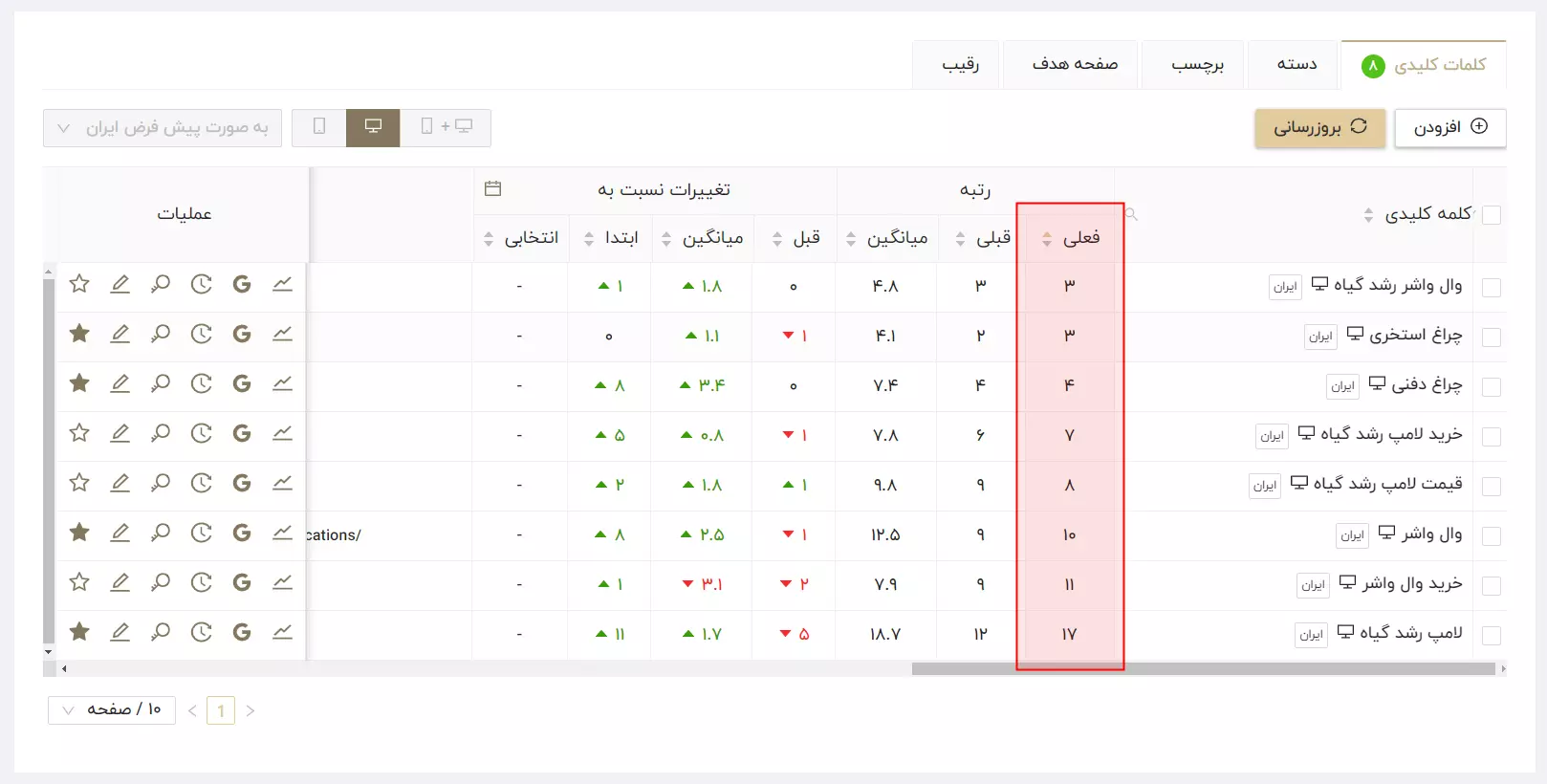Select mobile-only device view
Screen dimensions: 1547x784
[319, 127]
